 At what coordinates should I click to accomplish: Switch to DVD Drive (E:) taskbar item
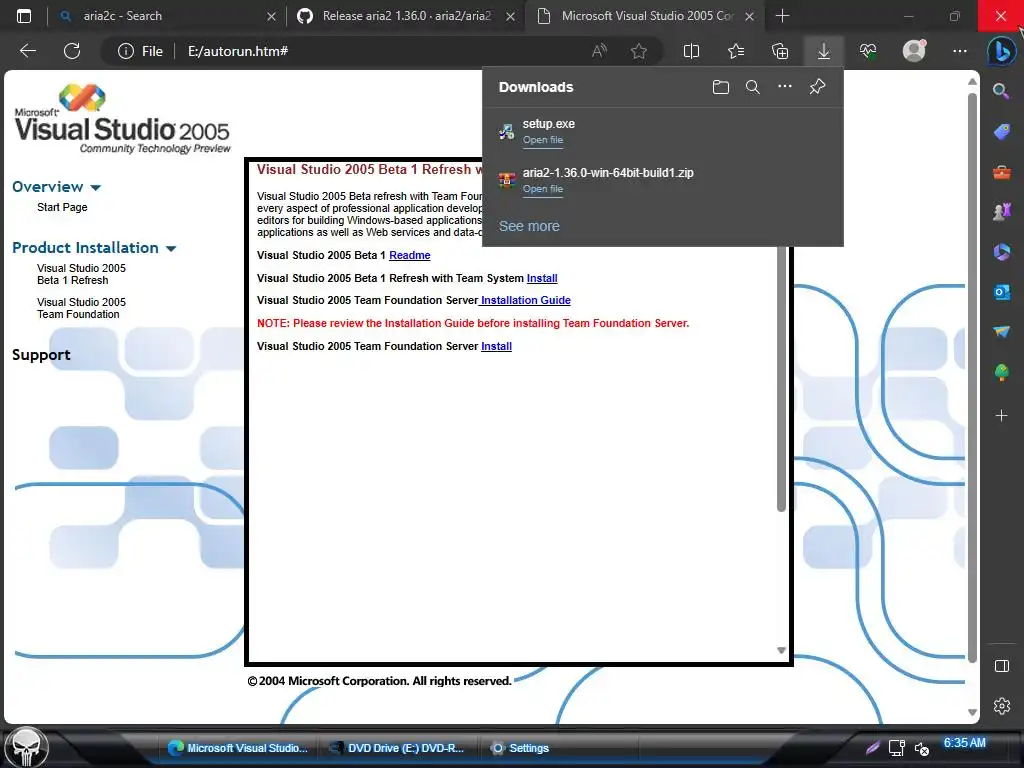[x=398, y=748]
